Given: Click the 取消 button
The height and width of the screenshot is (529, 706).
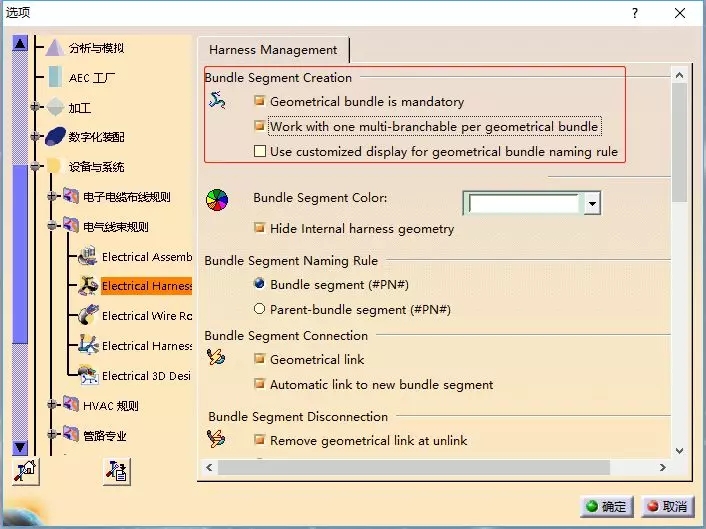Looking at the screenshot, I should pyautogui.click(x=666, y=507).
